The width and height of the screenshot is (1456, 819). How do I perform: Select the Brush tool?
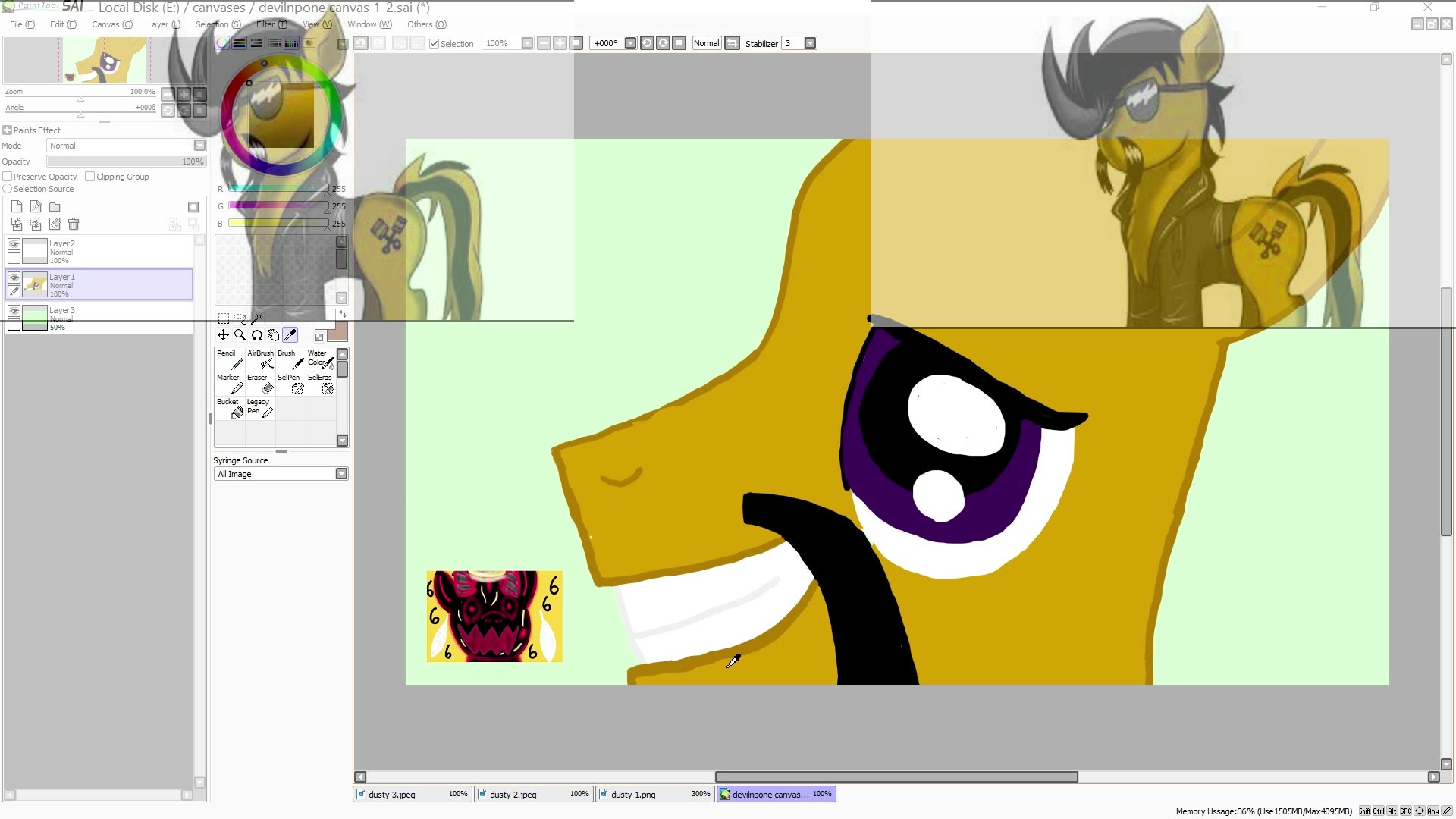pos(290,359)
